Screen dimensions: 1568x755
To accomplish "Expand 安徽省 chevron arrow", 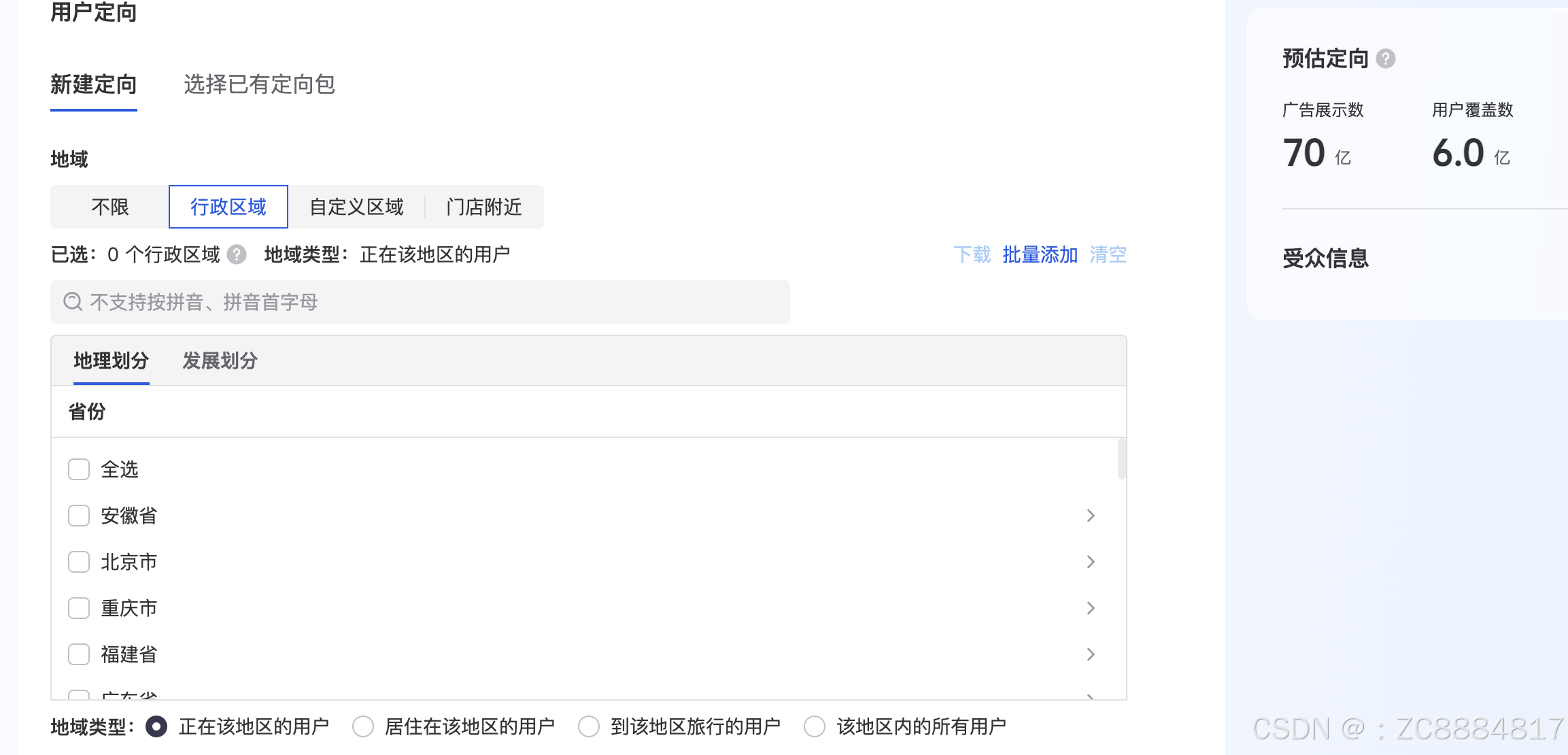I will (x=1091, y=516).
